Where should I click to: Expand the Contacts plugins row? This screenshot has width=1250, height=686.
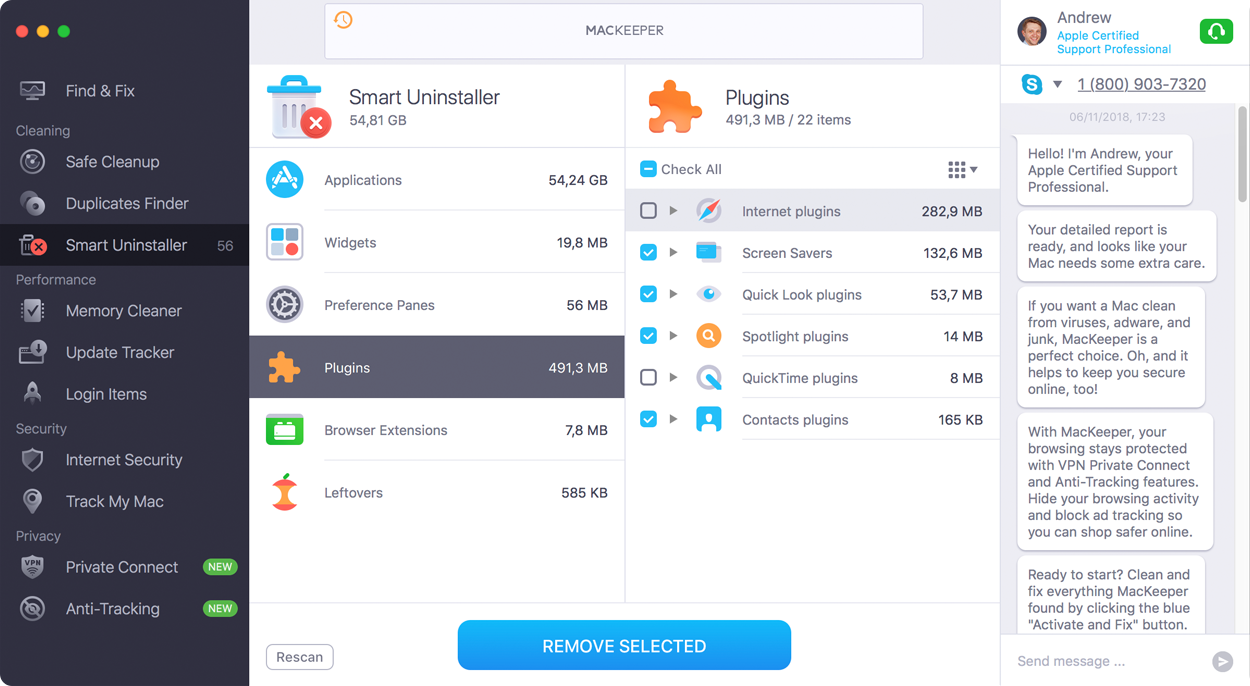(674, 420)
